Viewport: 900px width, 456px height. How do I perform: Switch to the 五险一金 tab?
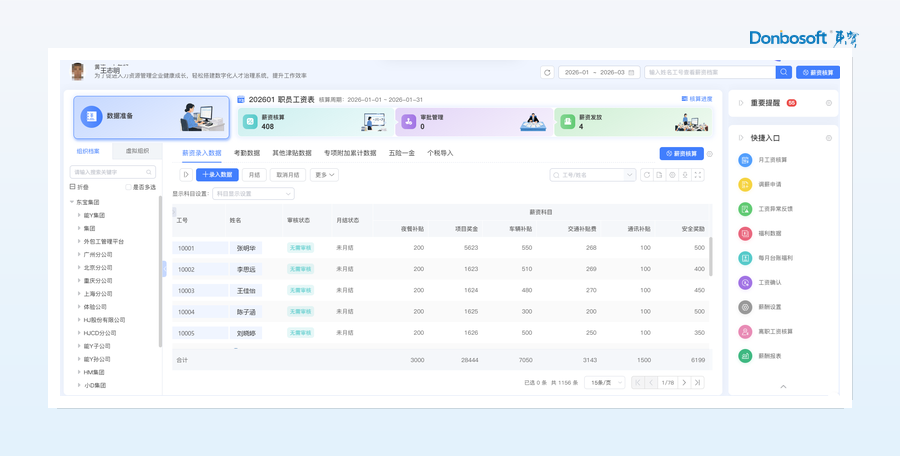(402, 153)
